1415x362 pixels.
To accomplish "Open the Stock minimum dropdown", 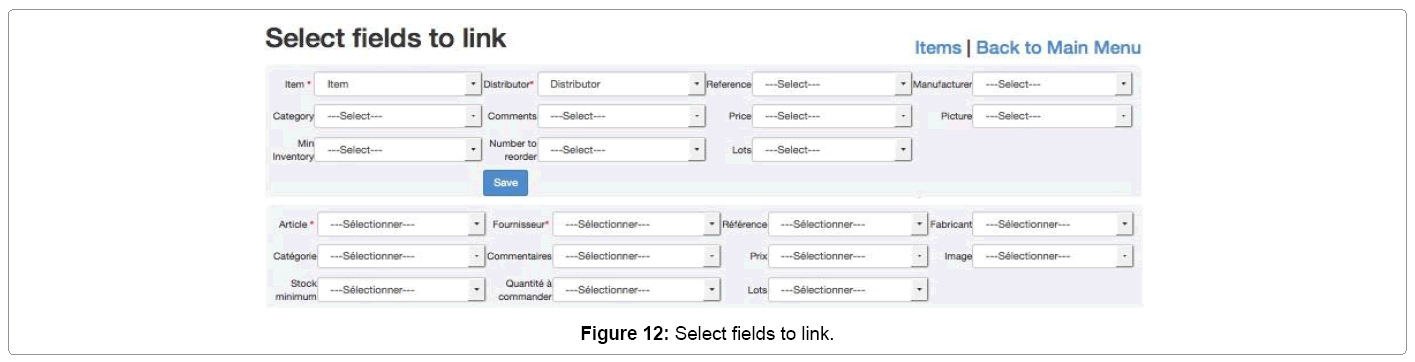I will pos(401,290).
